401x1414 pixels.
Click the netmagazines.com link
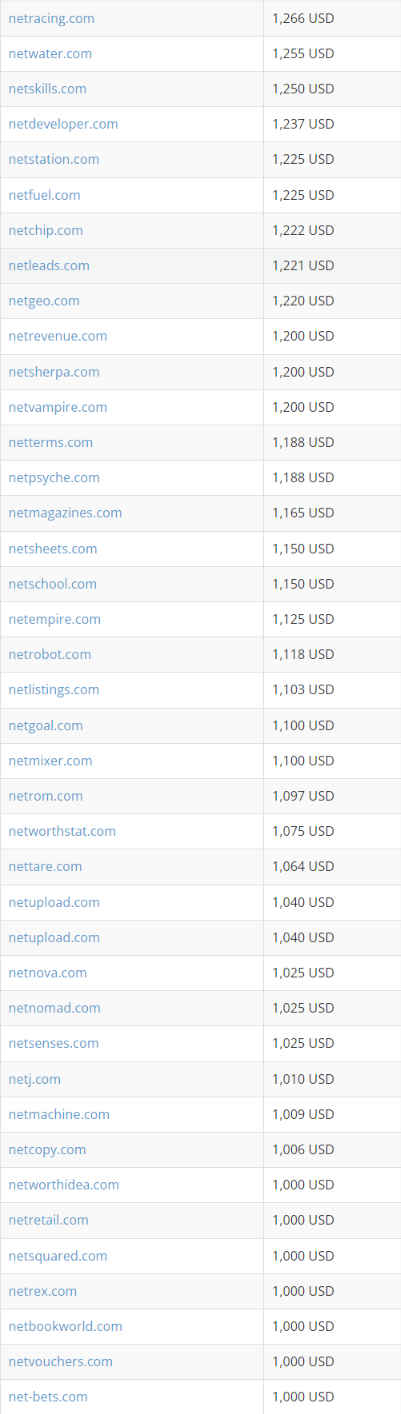(x=65, y=513)
